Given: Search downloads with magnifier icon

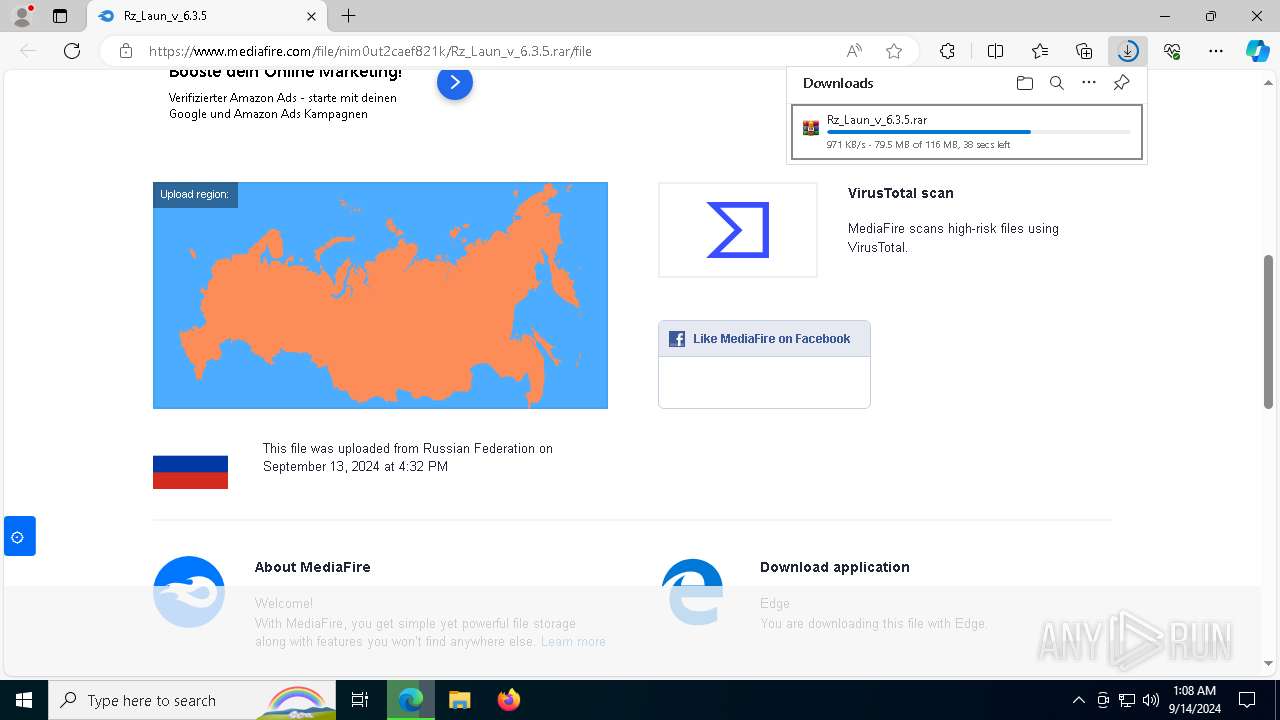Looking at the screenshot, I should 1057,83.
